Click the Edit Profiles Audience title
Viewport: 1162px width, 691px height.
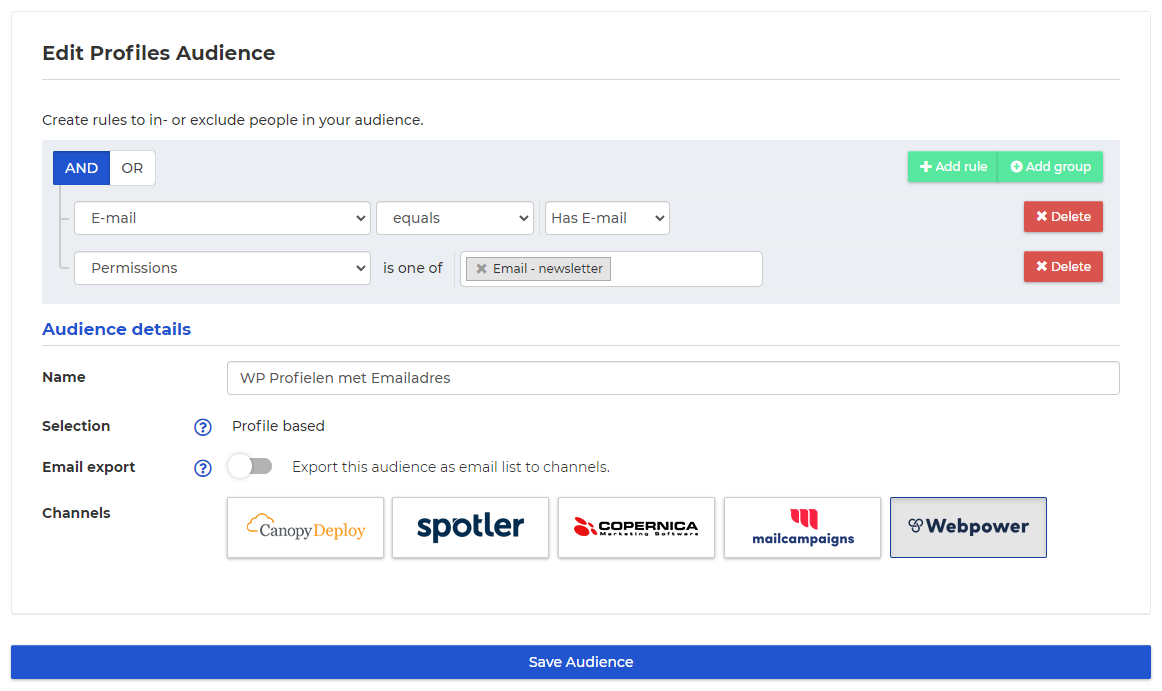pos(159,53)
